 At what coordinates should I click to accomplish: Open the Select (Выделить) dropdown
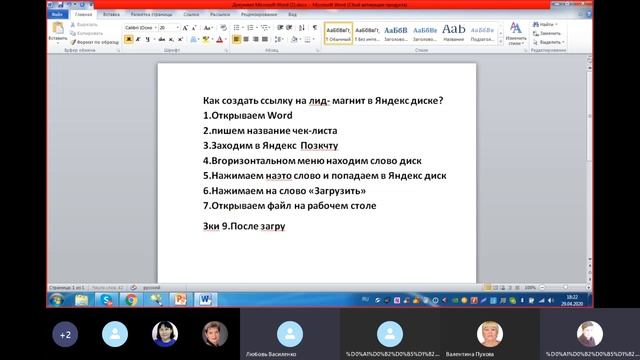tap(549, 42)
